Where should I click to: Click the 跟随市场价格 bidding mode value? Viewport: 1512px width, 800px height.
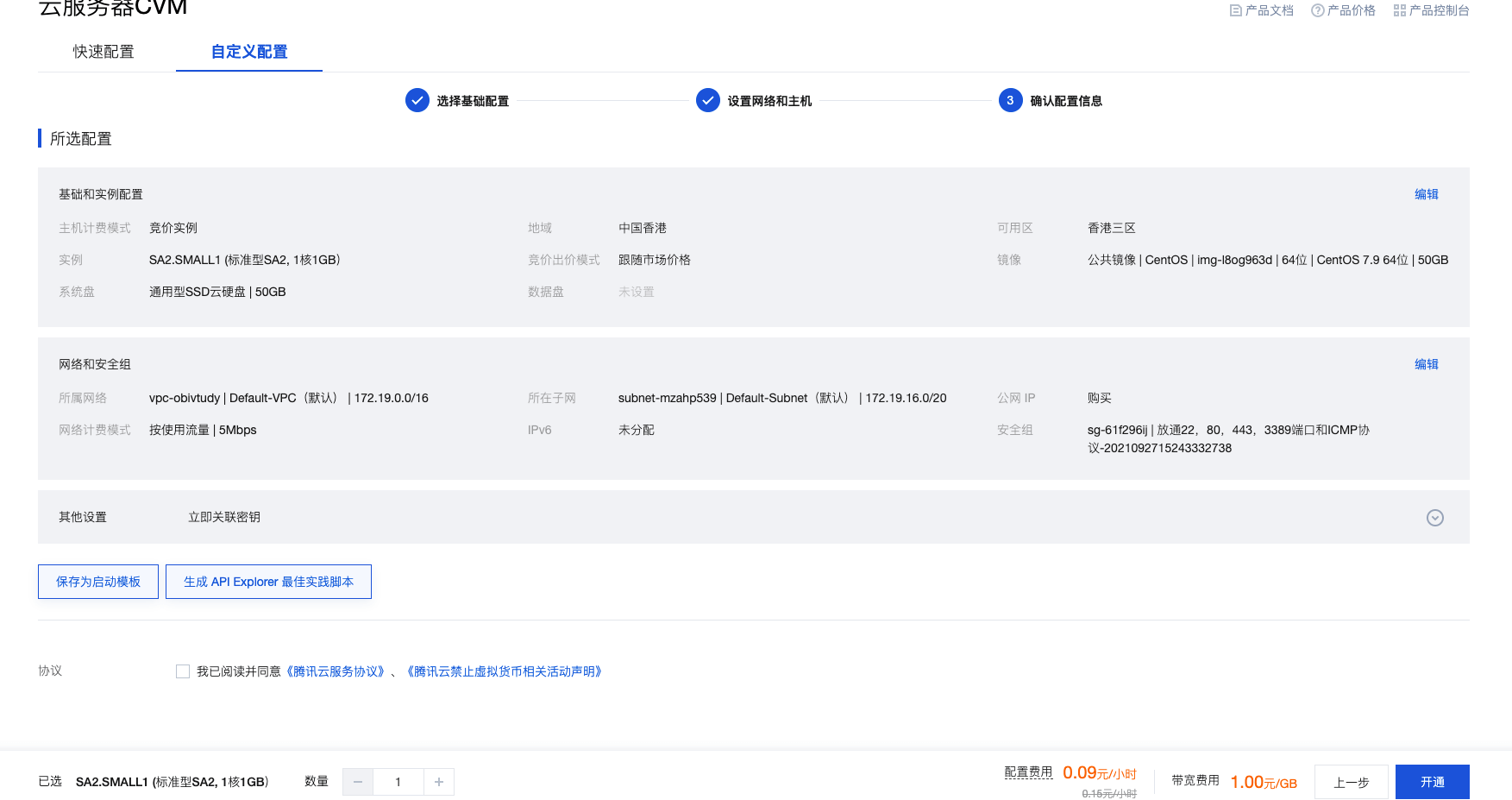click(655, 260)
